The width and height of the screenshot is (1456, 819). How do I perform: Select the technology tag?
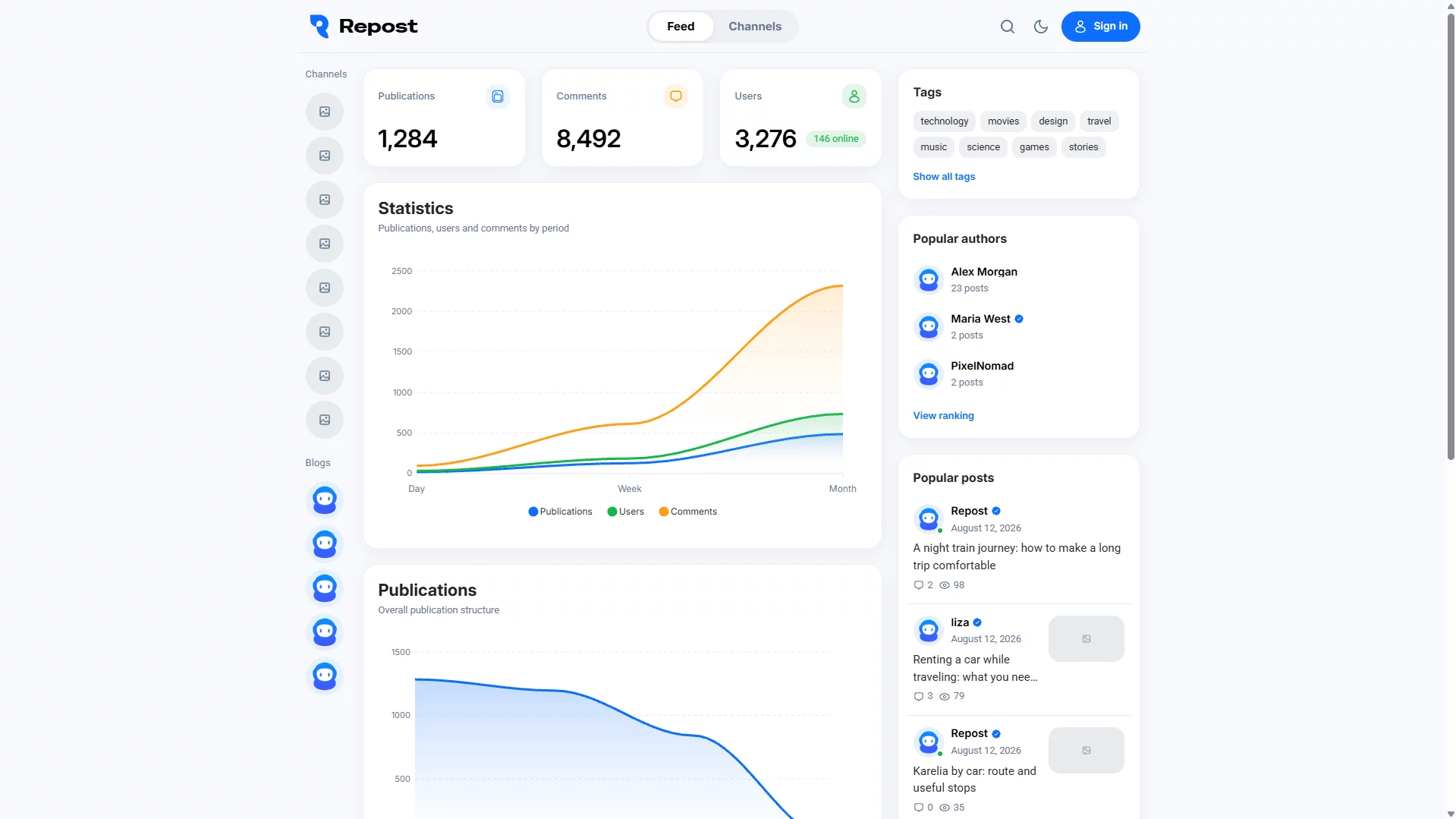(x=944, y=121)
